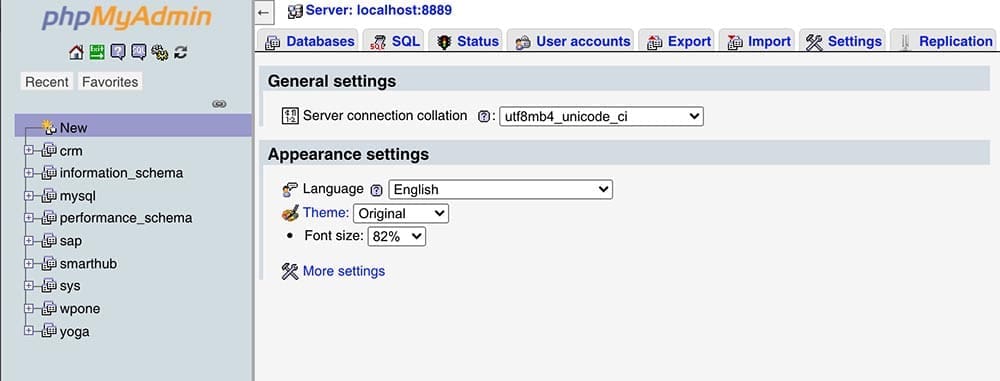Collapse navigation panel arrow button

[x=264, y=12]
